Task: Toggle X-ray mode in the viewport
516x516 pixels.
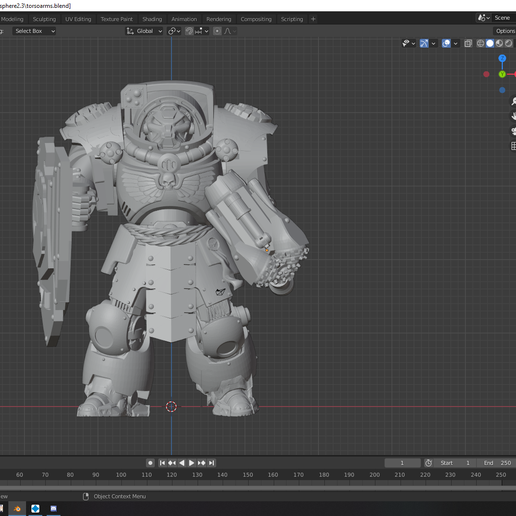Action: 468,43
